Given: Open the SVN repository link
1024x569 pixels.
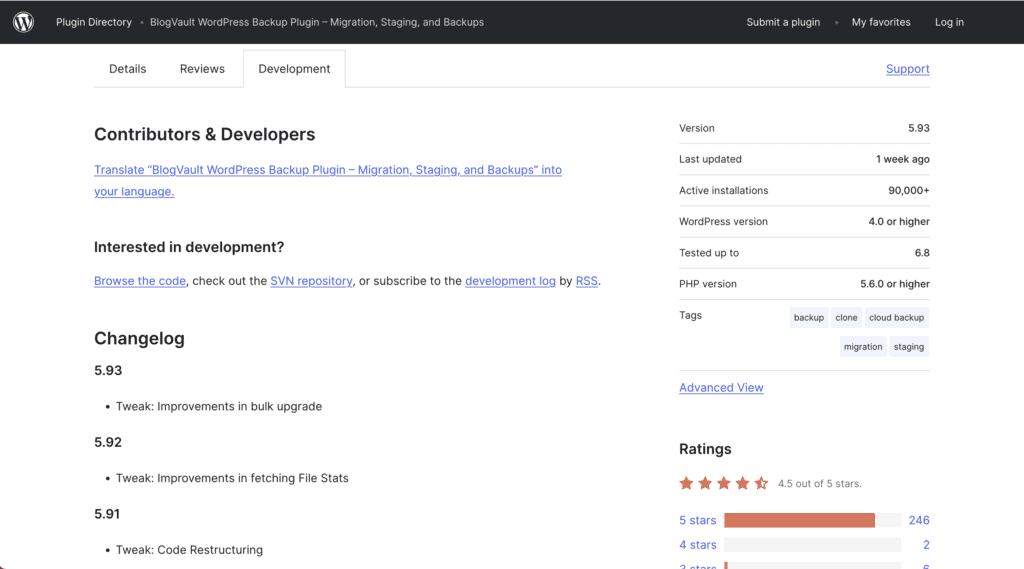Looking at the screenshot, I should [x=311, y=281].
